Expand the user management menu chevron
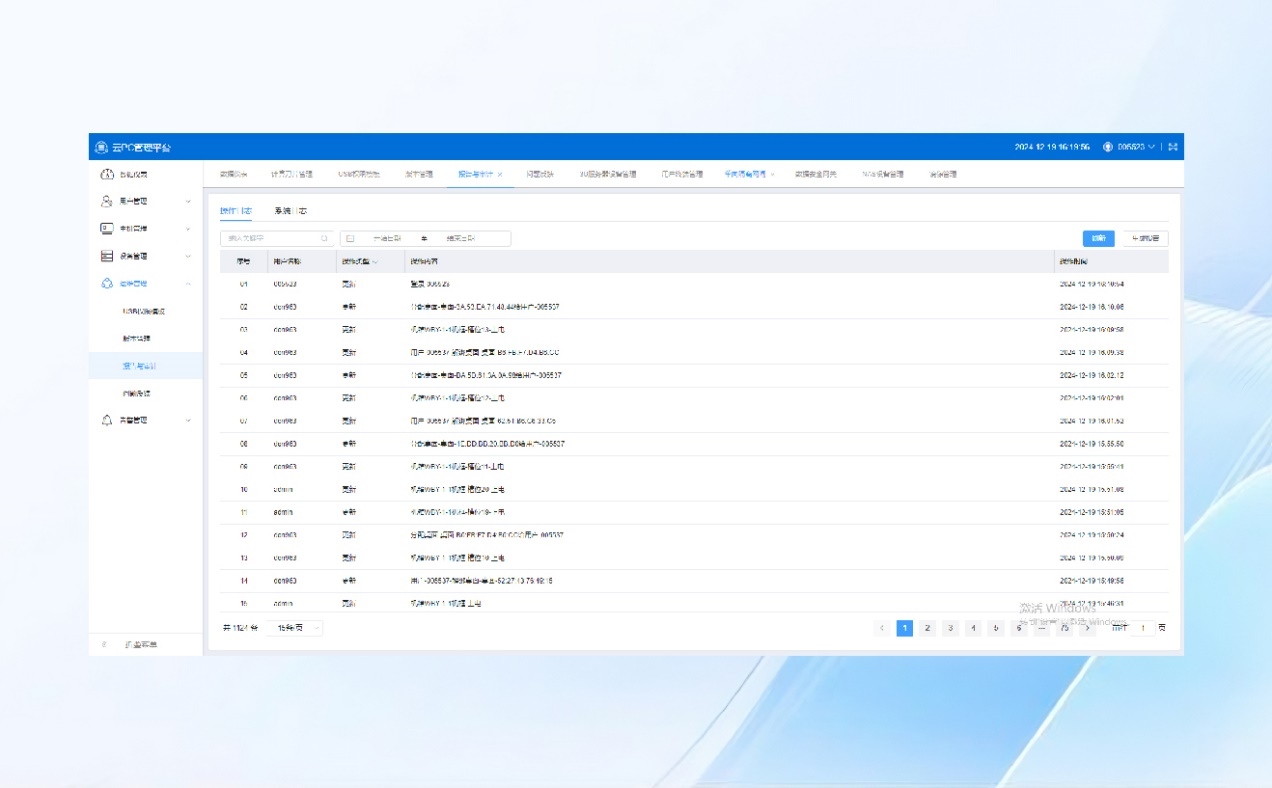 coord(188,202)
